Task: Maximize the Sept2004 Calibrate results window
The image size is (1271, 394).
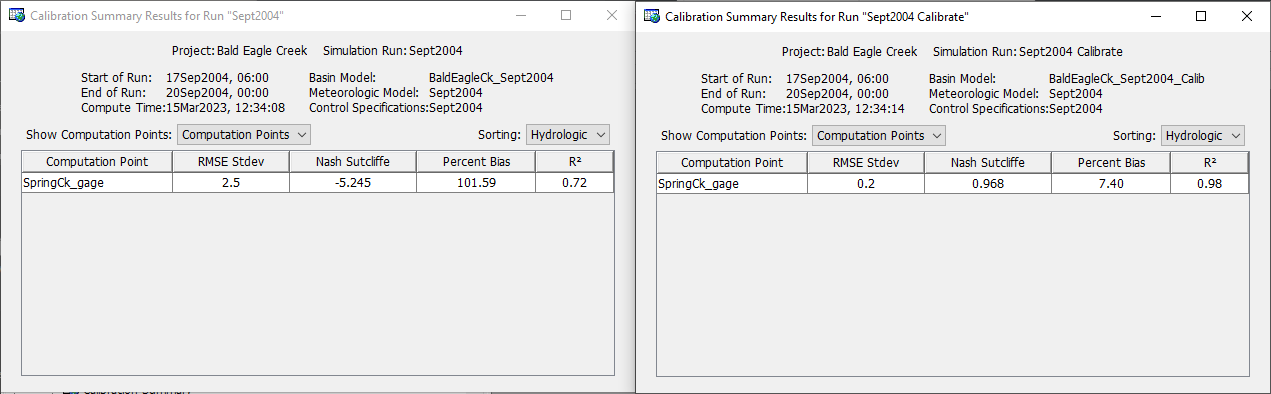Action: click(x=1201, y=16)
